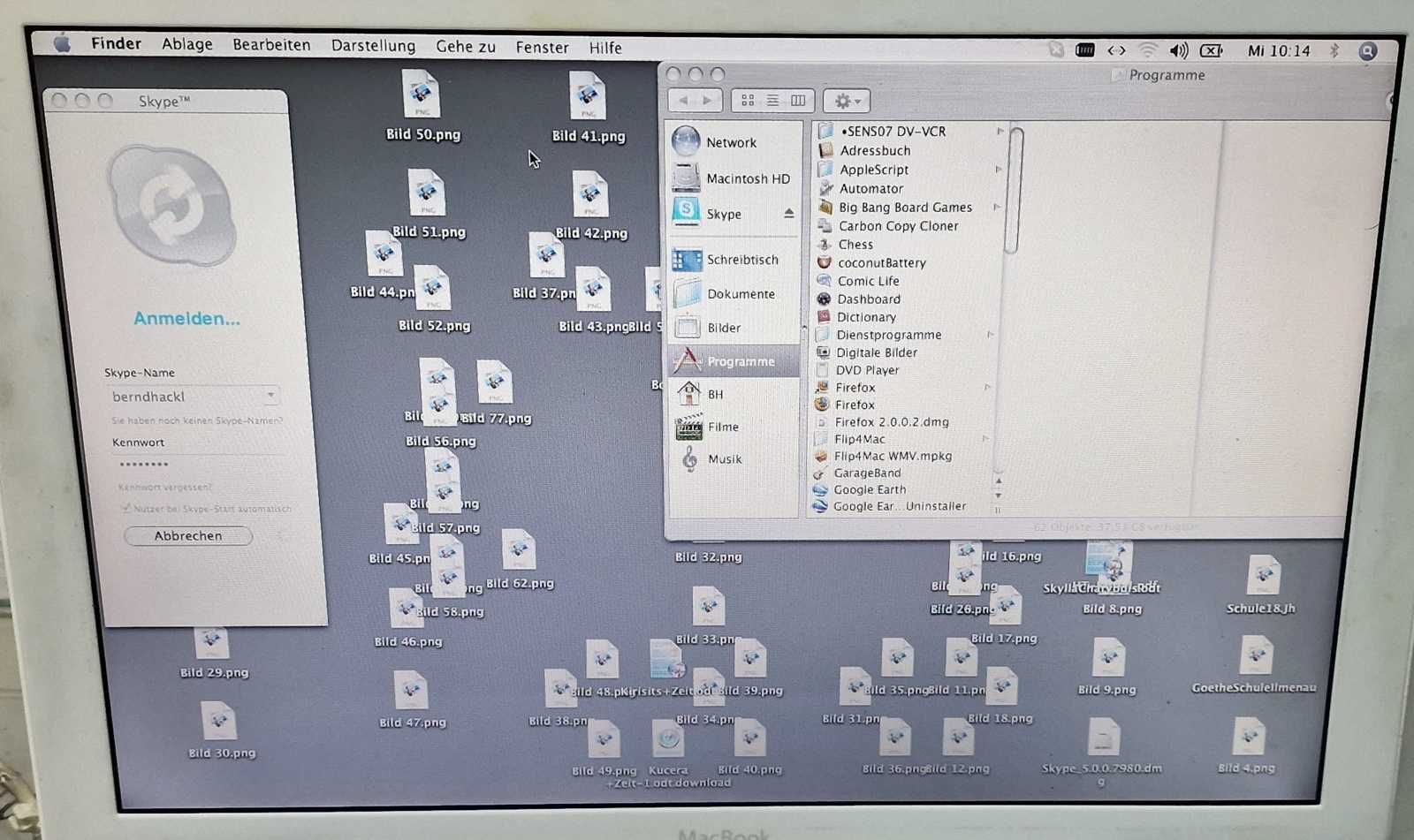
Task: Select Bild 41.png on desktop
Action: 588,108
